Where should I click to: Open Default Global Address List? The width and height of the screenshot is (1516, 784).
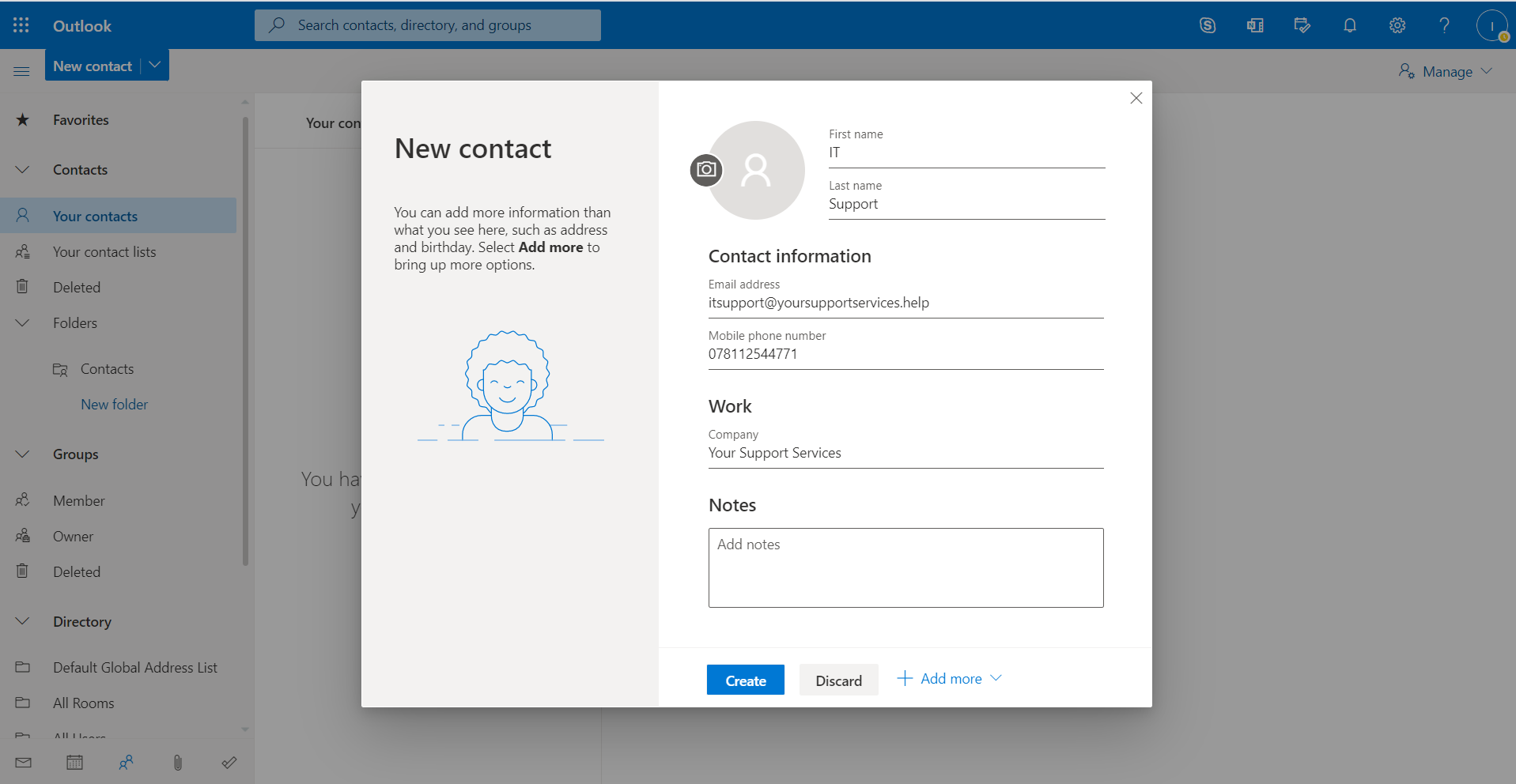134,668
